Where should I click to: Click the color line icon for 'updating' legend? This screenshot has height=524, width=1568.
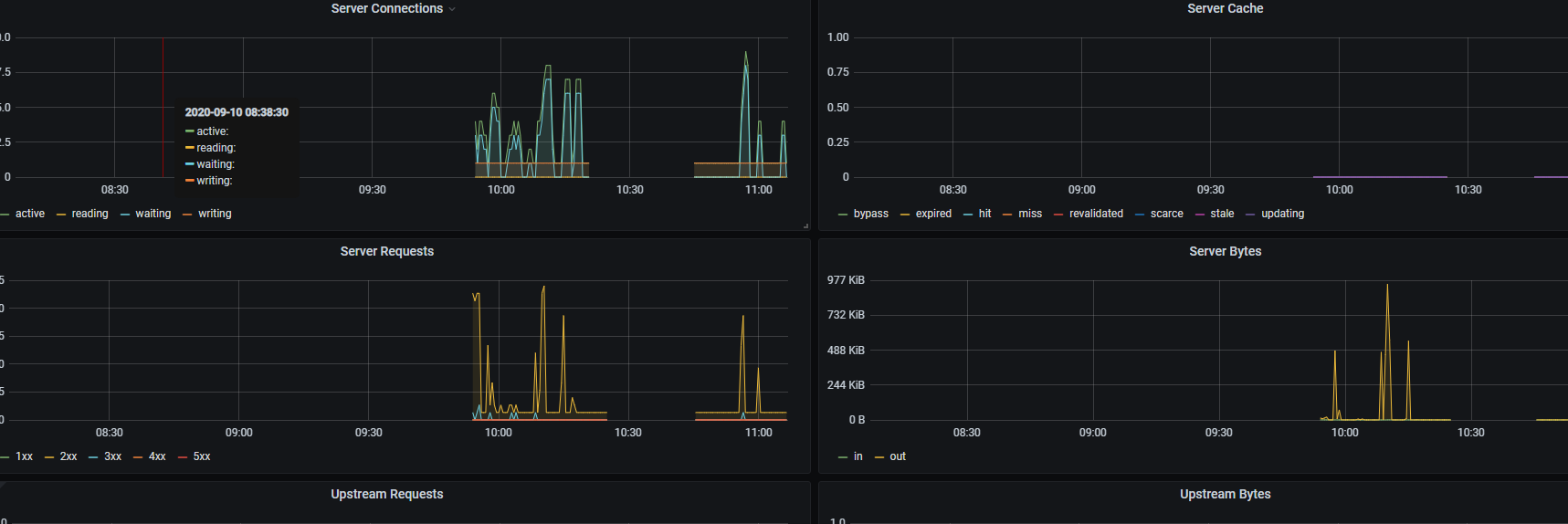(1250, 215)
